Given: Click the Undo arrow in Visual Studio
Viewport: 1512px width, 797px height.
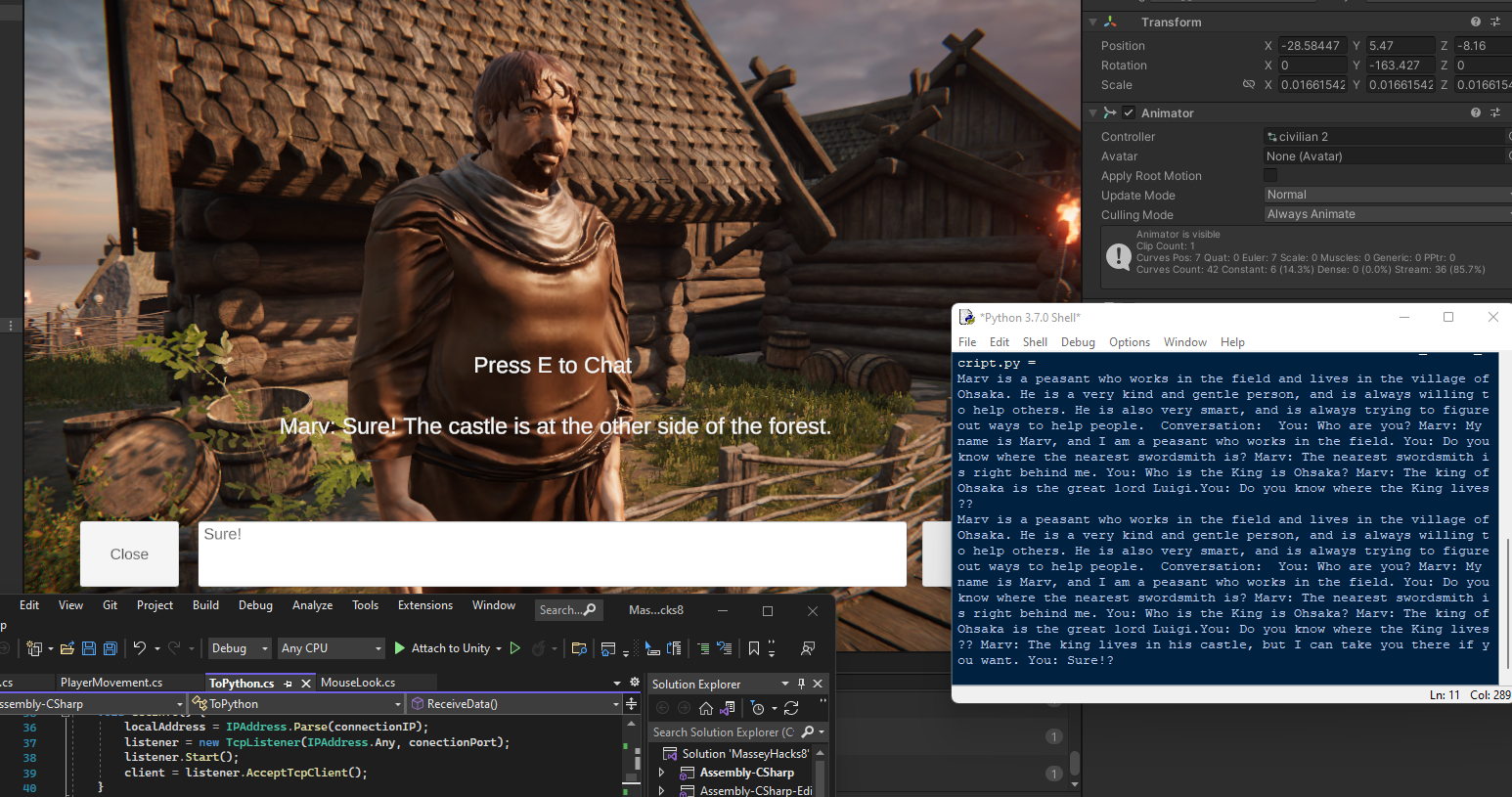Looking at the screenshot, I should coord(140,648).
